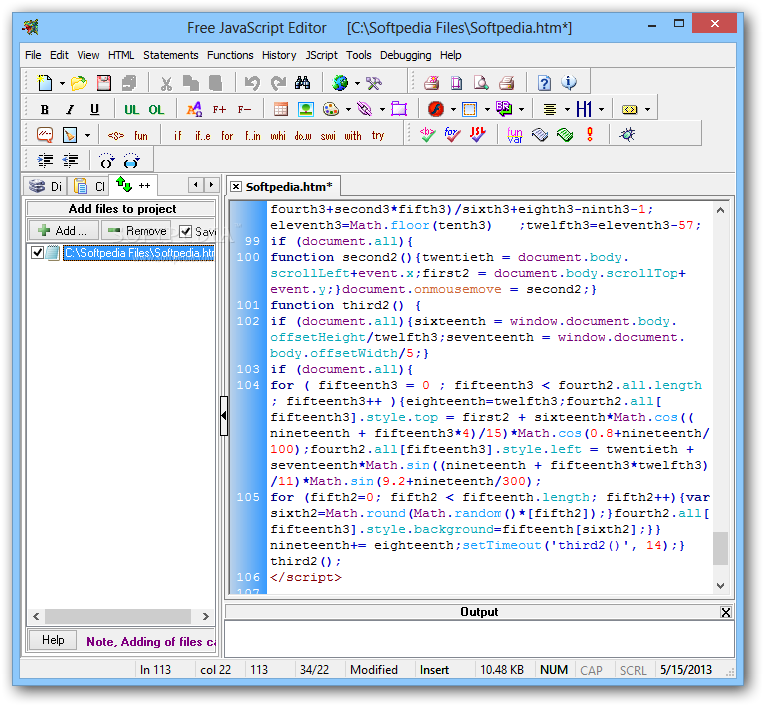Open the Statements menu
The image size is (764, 706).
[171, 56]
